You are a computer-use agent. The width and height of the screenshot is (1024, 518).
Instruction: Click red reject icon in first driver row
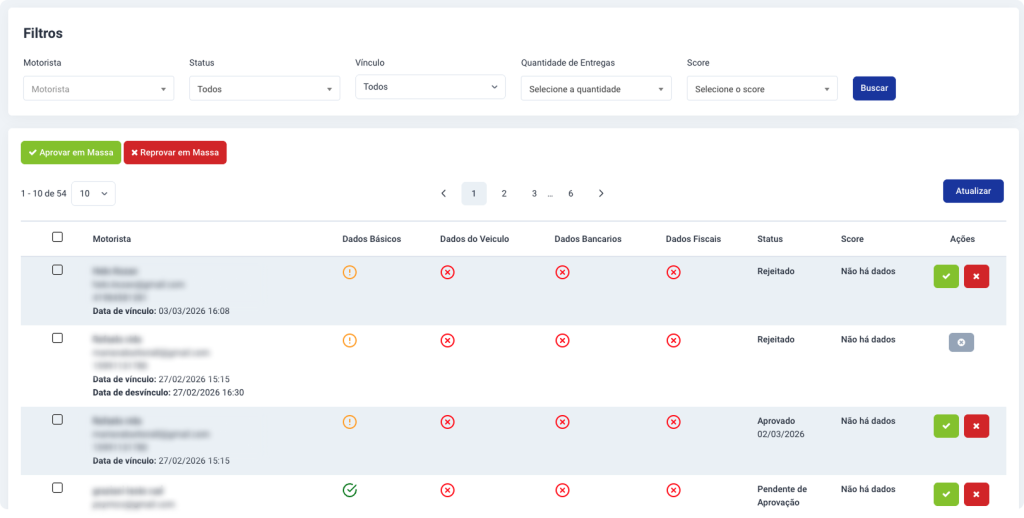tap(976, 277)
